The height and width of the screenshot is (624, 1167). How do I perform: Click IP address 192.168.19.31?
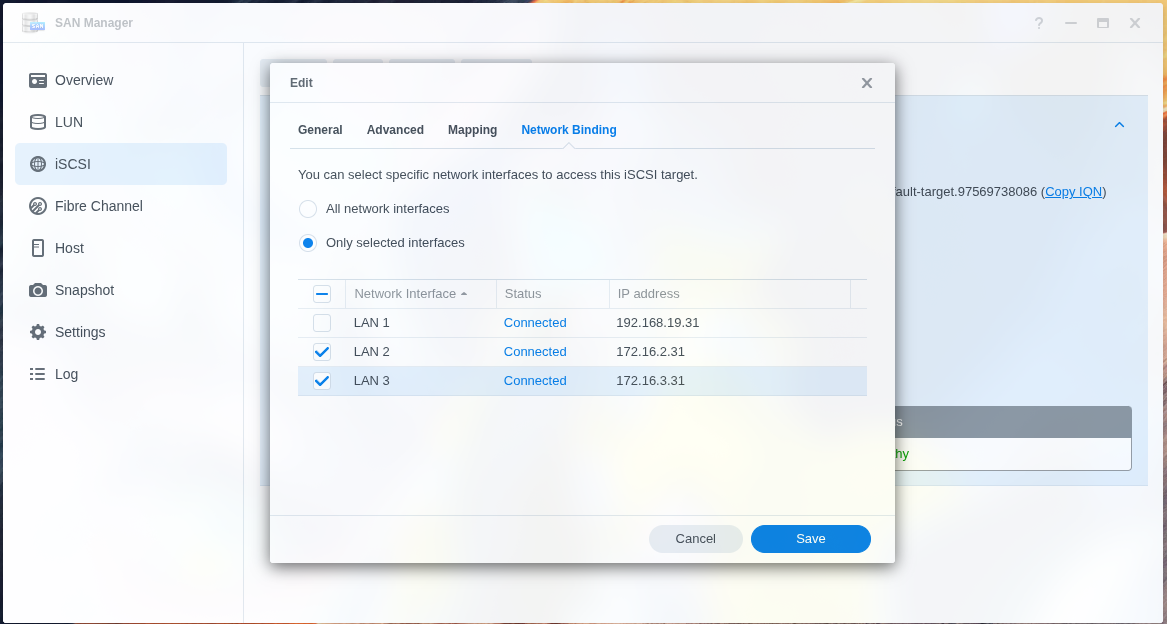click(x=658, y=323)
